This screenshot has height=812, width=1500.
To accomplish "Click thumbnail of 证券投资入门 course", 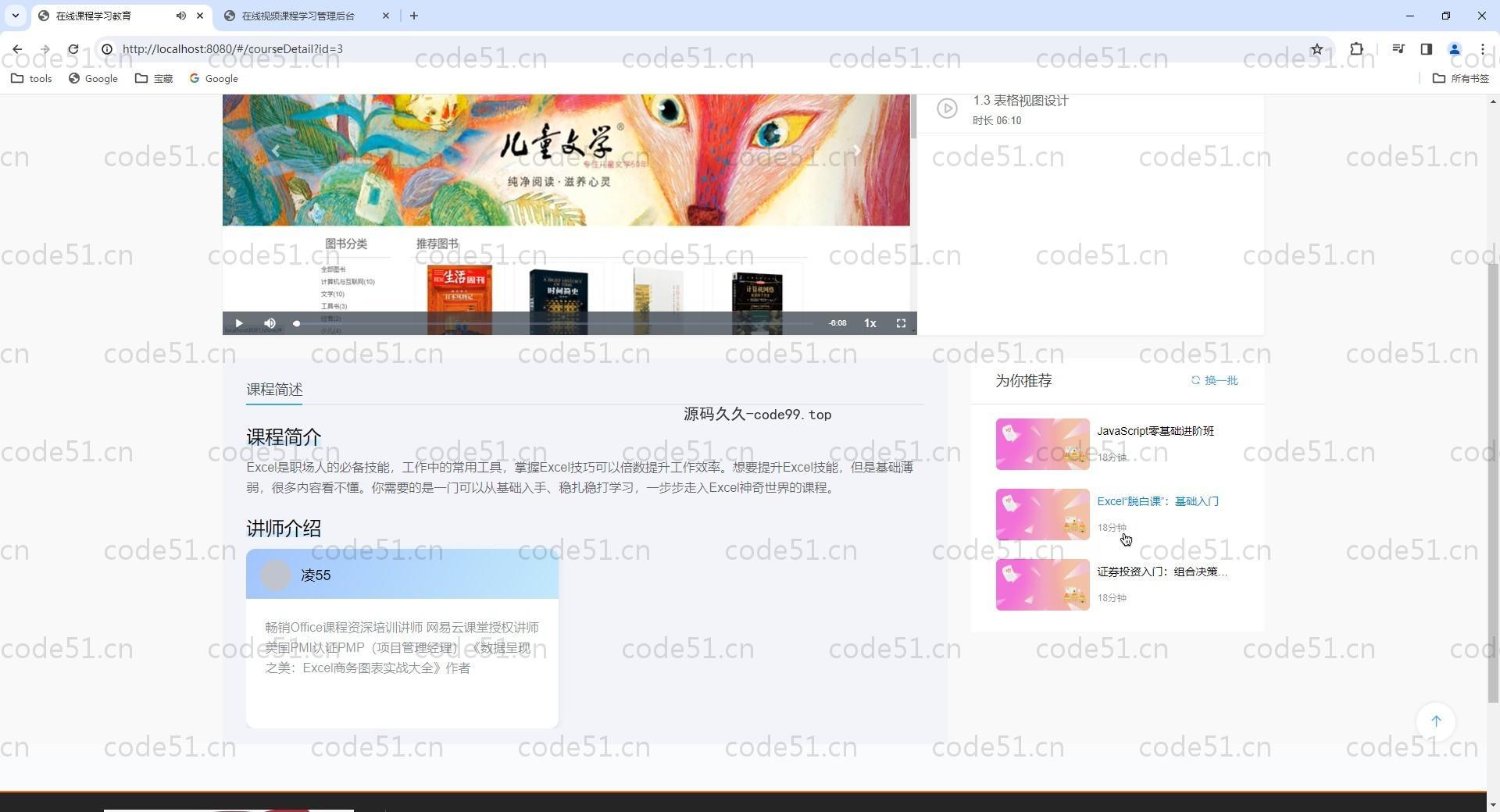I will 1042,585.
